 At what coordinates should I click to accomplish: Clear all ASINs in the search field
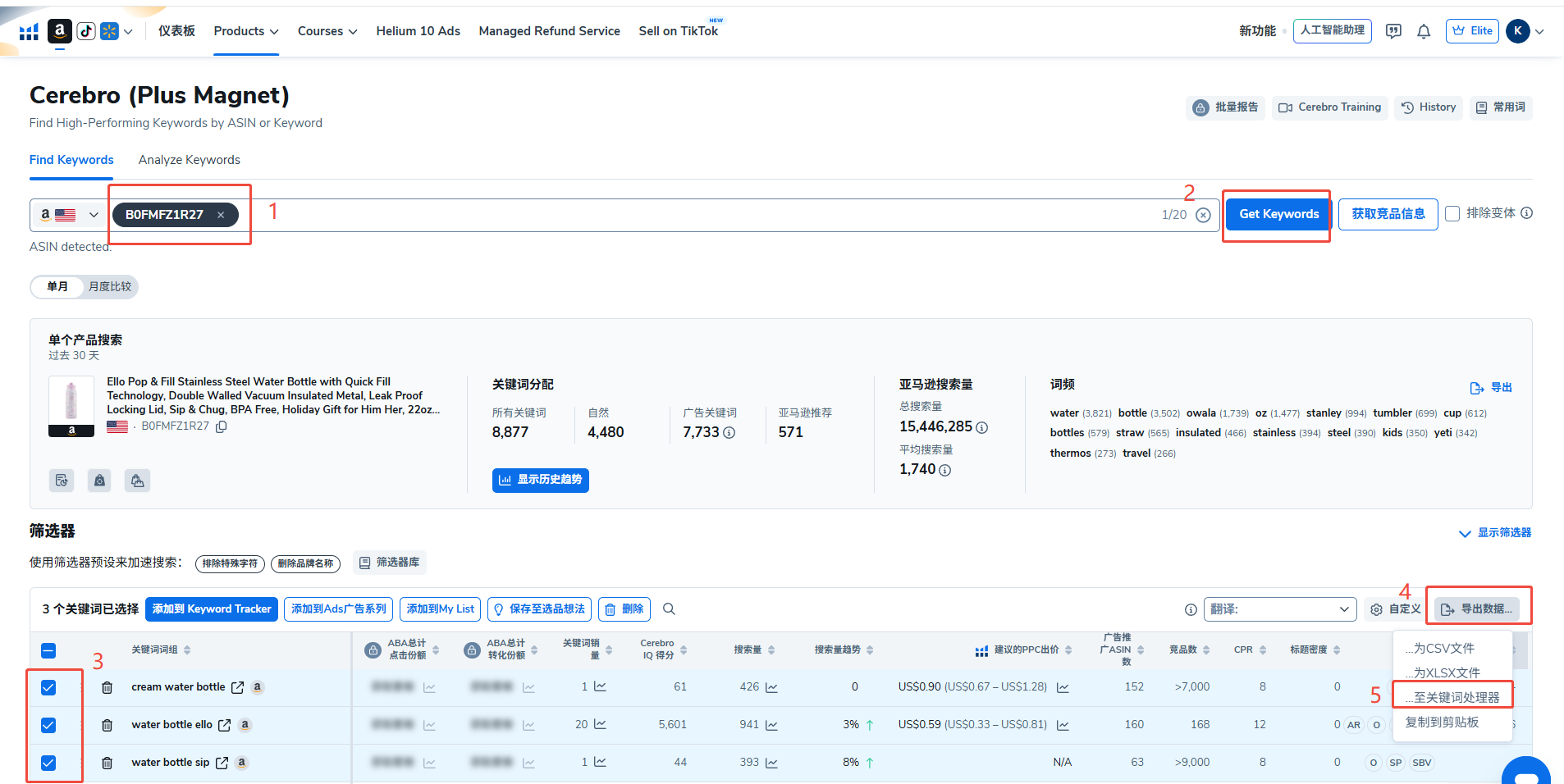pos(1203,215)
